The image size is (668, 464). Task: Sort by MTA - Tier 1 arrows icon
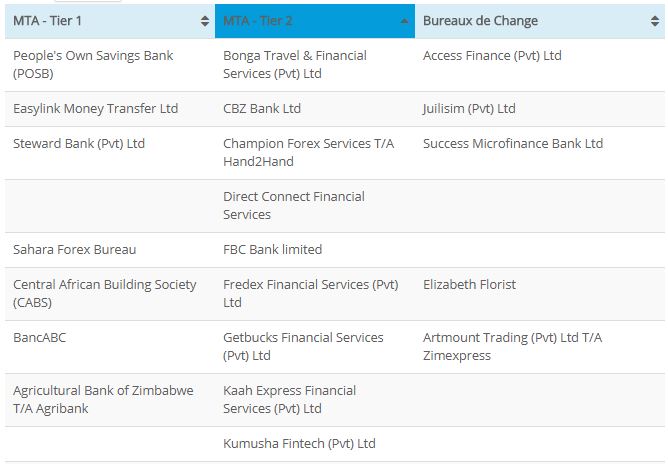205,21
